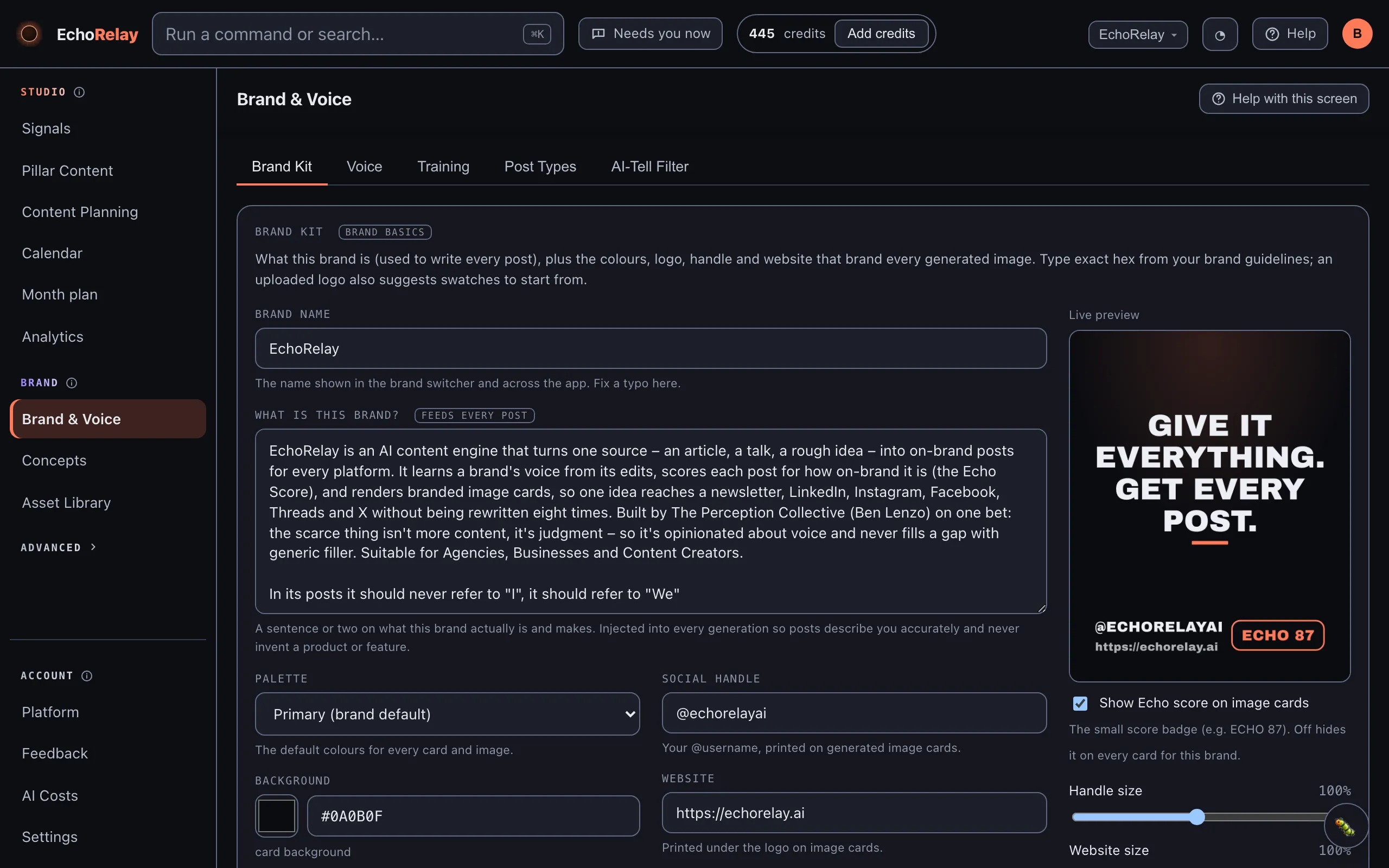Open Month plan in sidebar
1389x868 pixels.
tap(108, 295)
